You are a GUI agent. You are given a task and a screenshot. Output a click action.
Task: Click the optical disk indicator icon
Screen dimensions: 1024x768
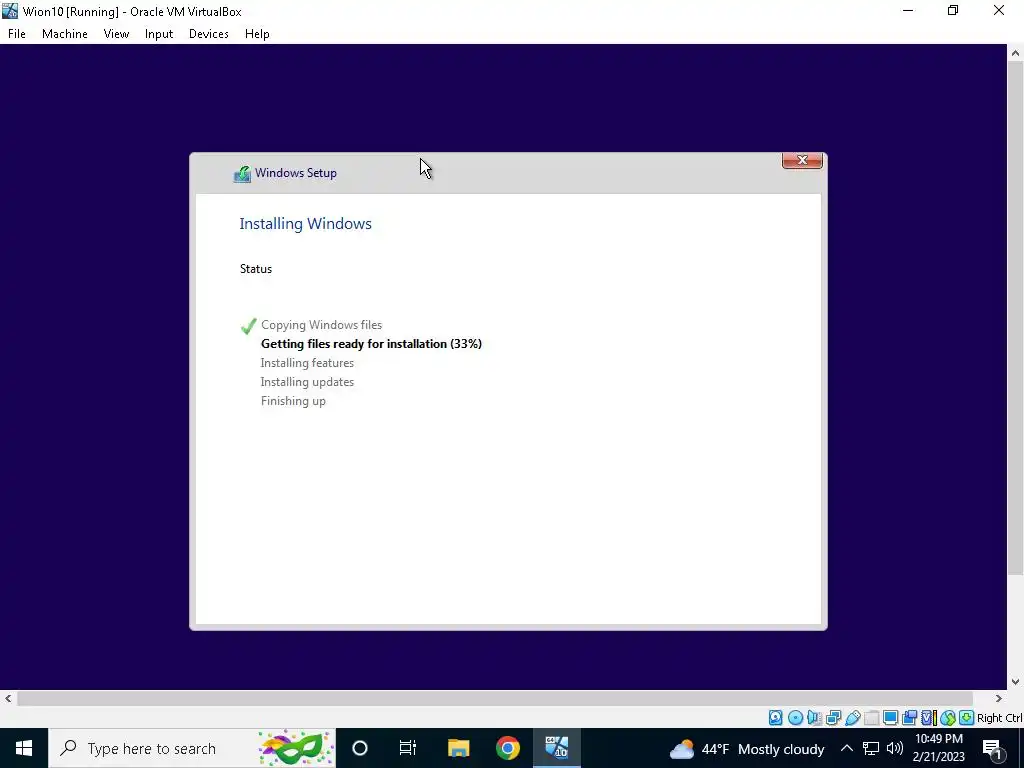pyautogui.click(x=795, y=718)
